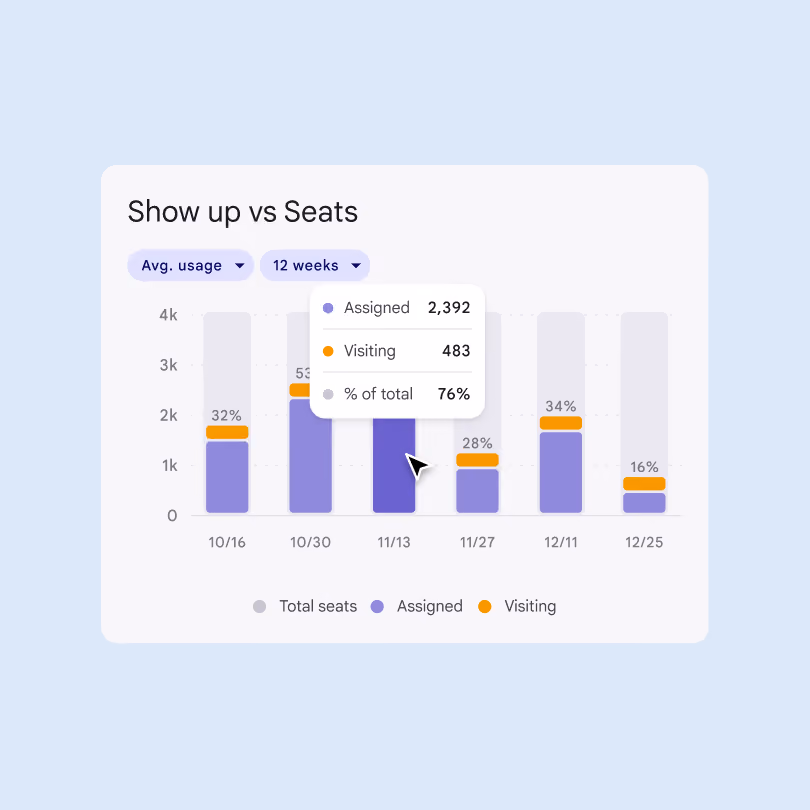Open the 12 weeks dropdown
Screen dimensions: 810x810
(x=315, y=266)
